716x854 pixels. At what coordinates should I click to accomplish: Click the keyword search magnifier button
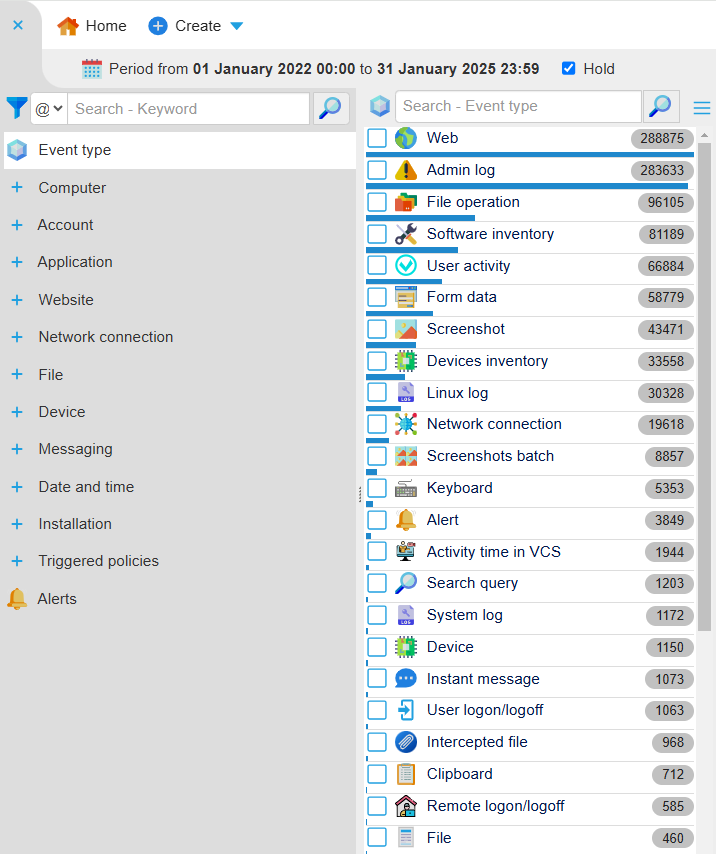(331, 108)
